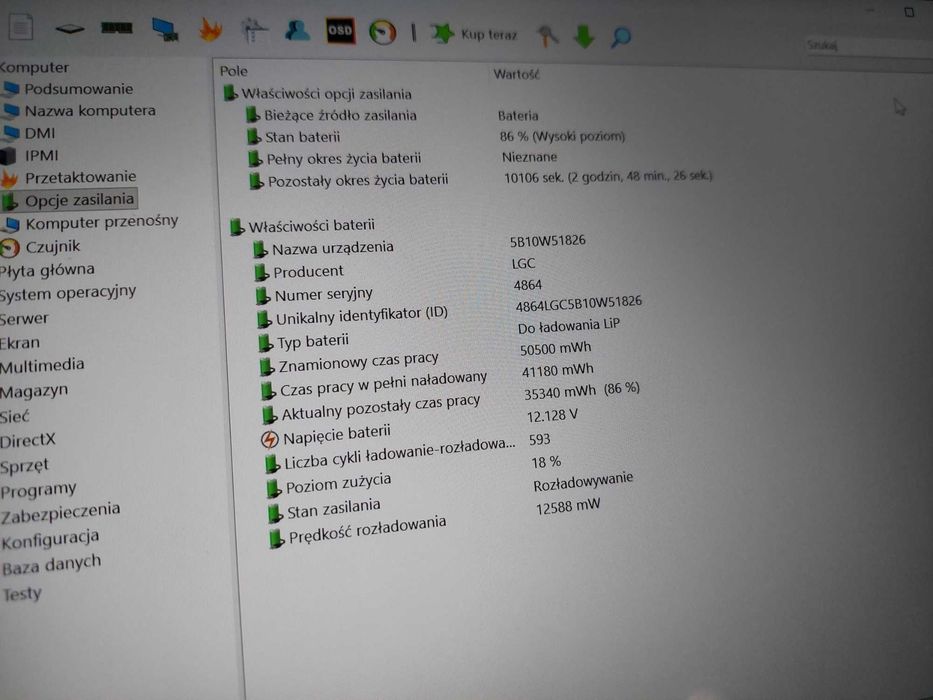Expand DirectX category

click(28, 441)
